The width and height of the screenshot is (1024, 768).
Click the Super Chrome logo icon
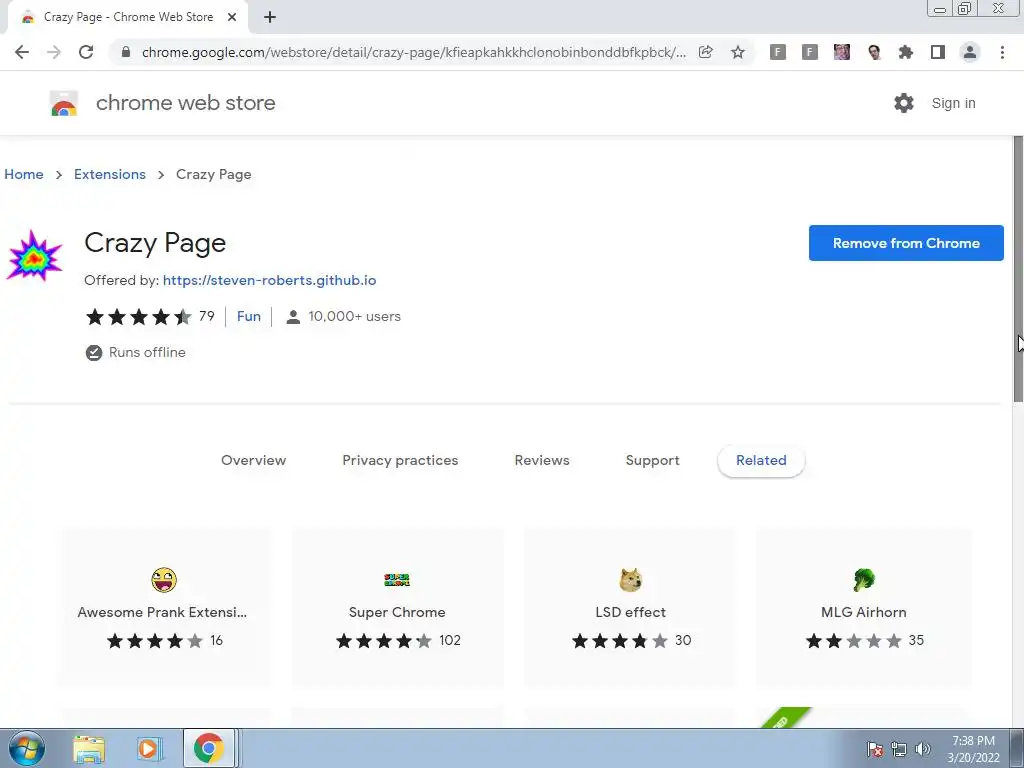point(396,580)
